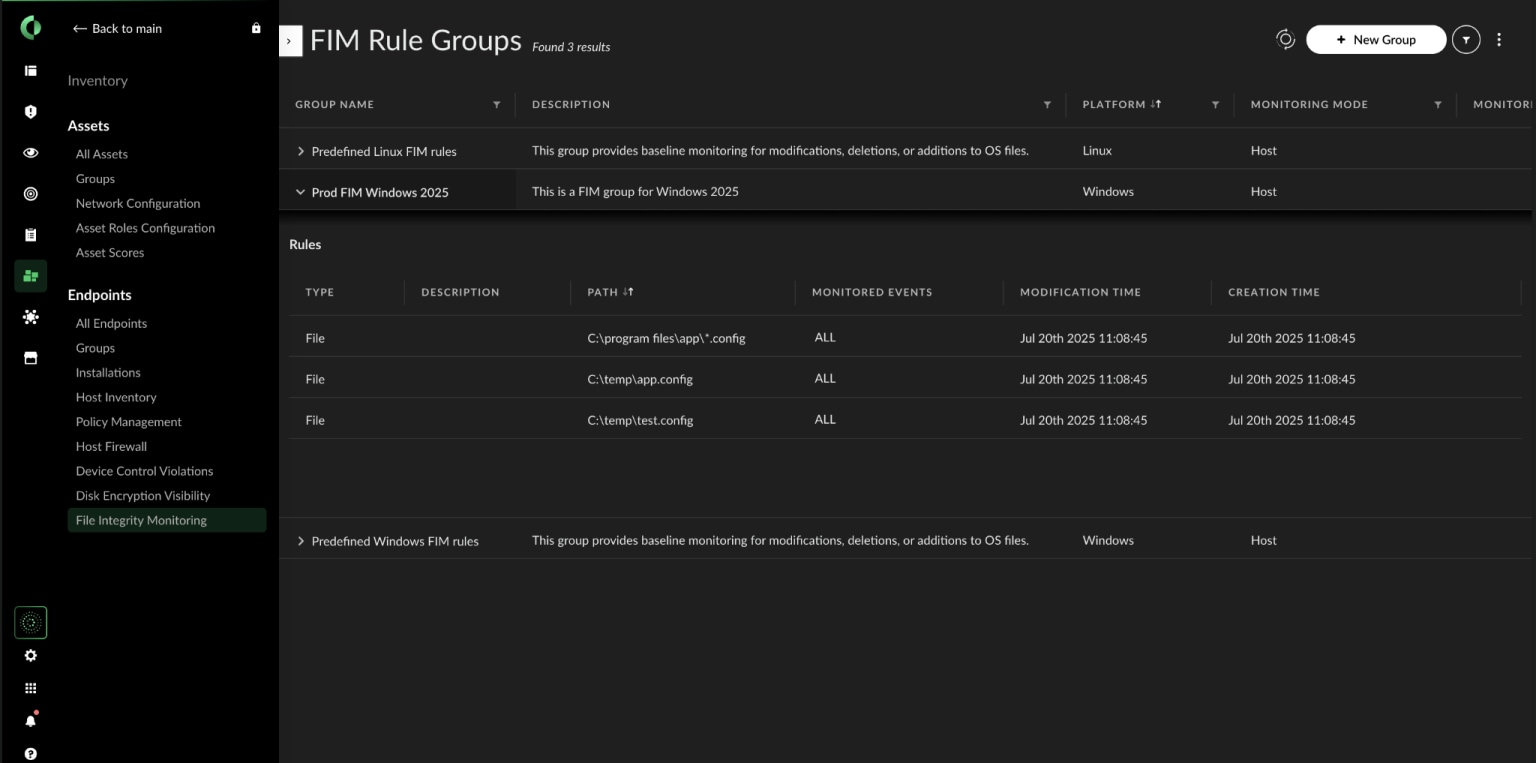
Task: Toggle sort on the Platform column
Action: click(x=1155, y=104)
